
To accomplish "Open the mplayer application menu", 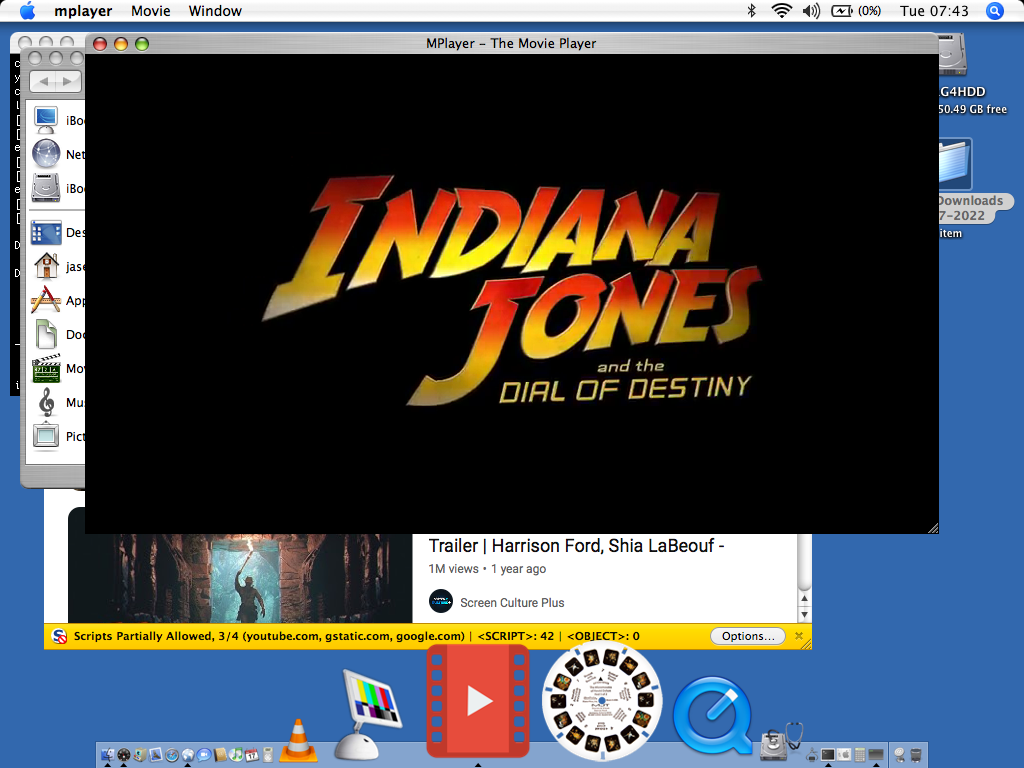I will click(x=83, y=11).
